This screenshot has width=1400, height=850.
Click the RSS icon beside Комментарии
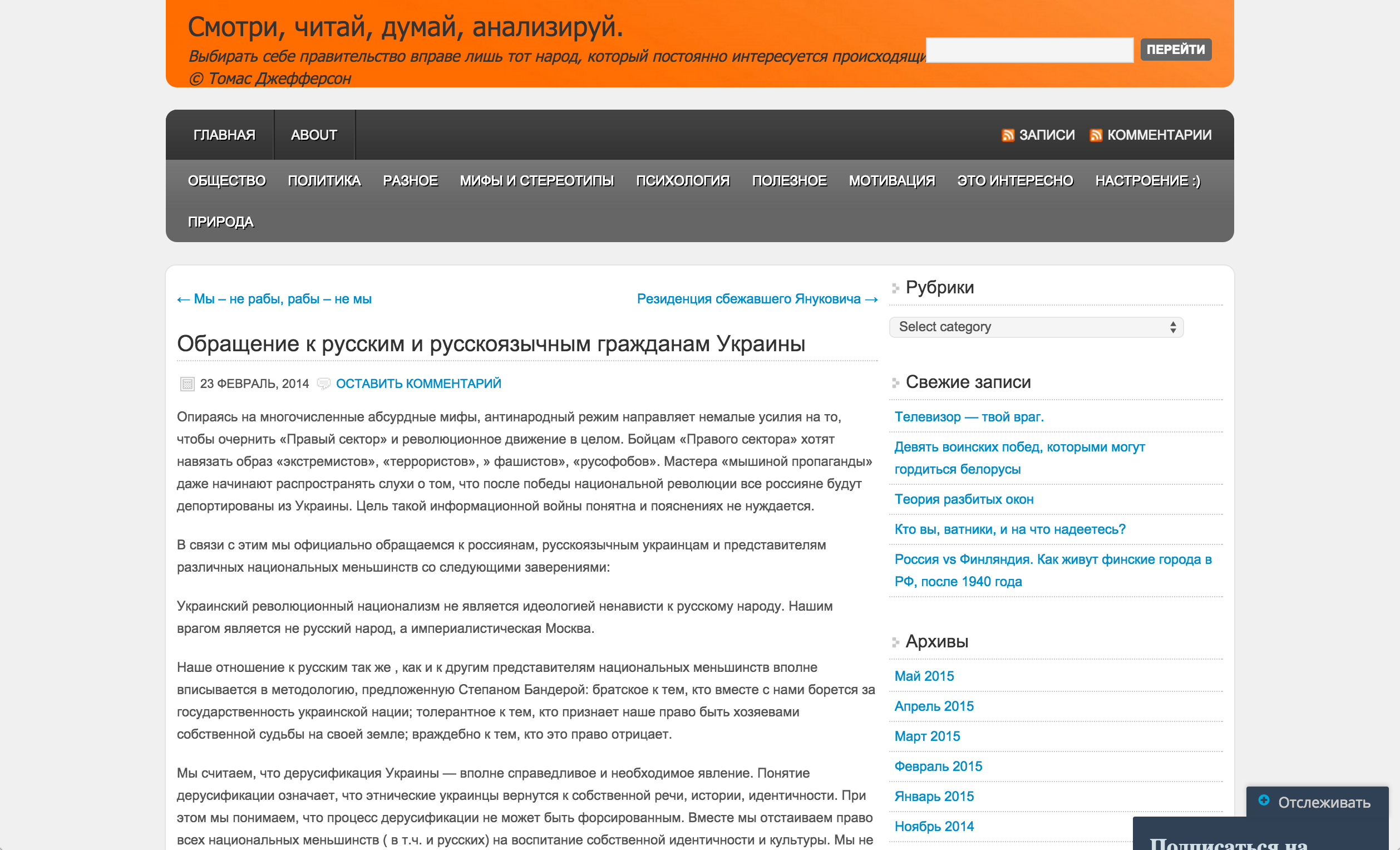pyautogui.click(x=1096, y=135)
